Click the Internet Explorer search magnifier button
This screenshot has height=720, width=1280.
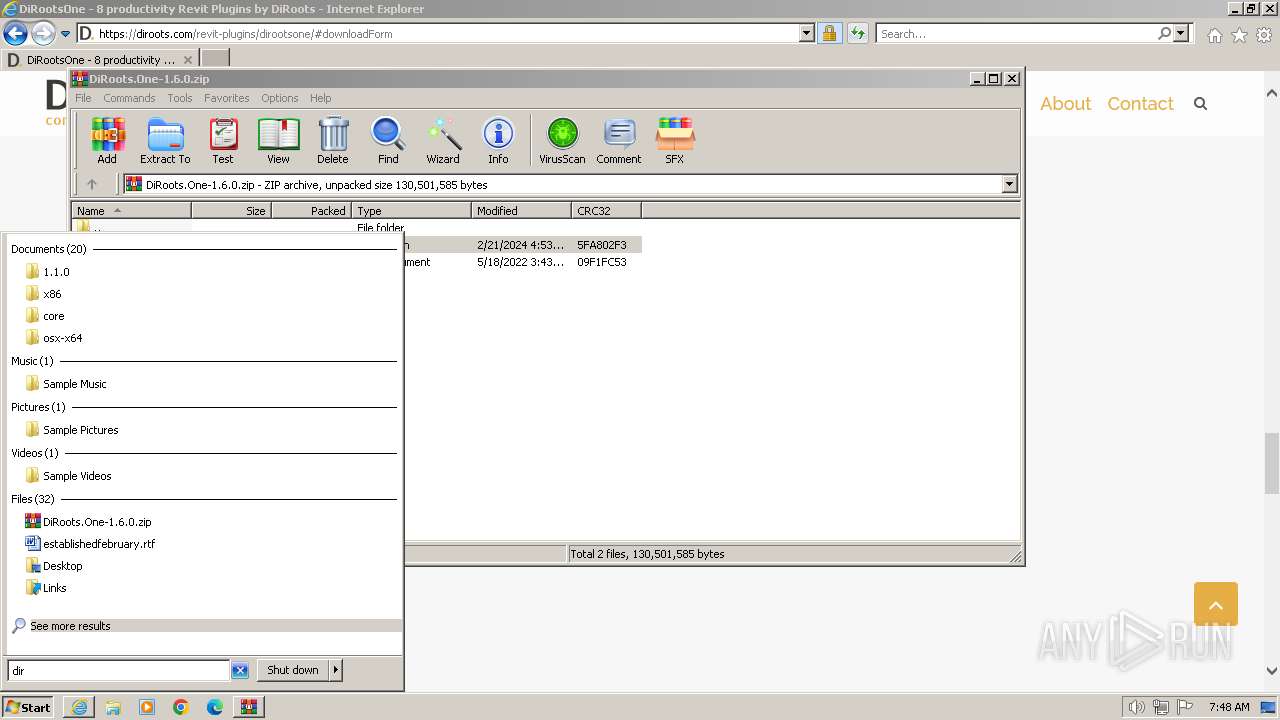coord(1164,33)
